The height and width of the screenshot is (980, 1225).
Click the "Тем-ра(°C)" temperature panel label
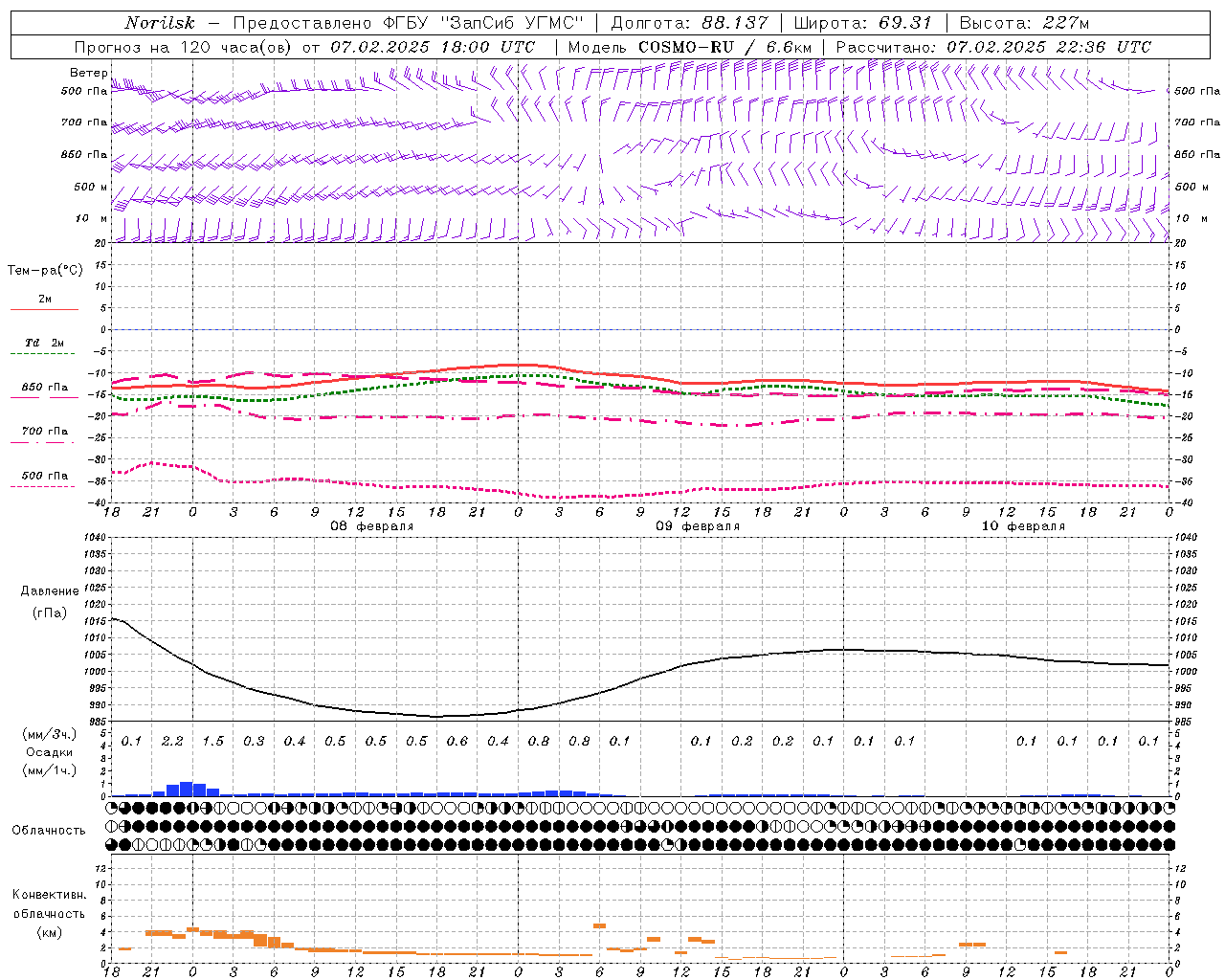click(45, 271)
